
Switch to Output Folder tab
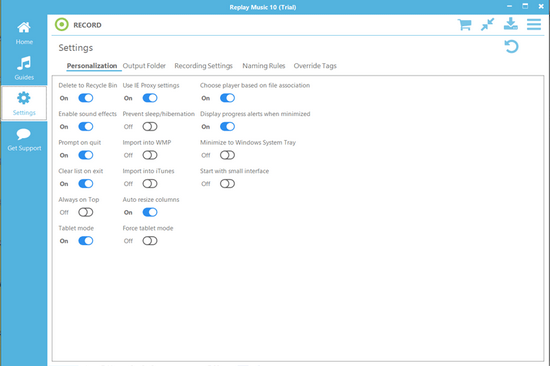(144, 66)
